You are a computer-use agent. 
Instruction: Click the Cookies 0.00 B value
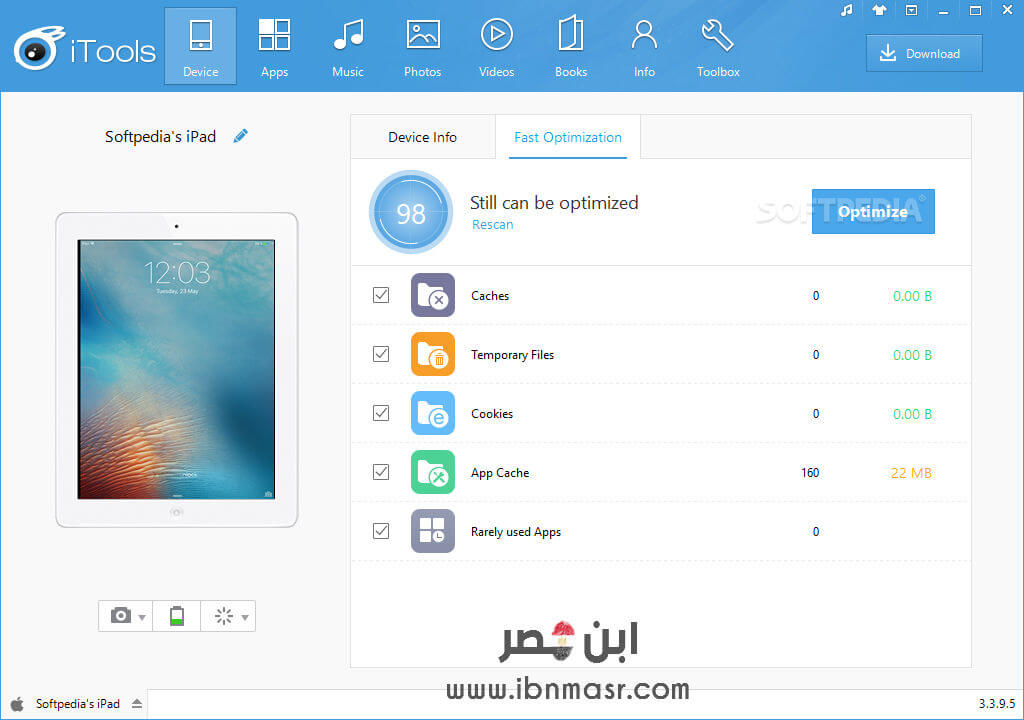tap(912, 414)
